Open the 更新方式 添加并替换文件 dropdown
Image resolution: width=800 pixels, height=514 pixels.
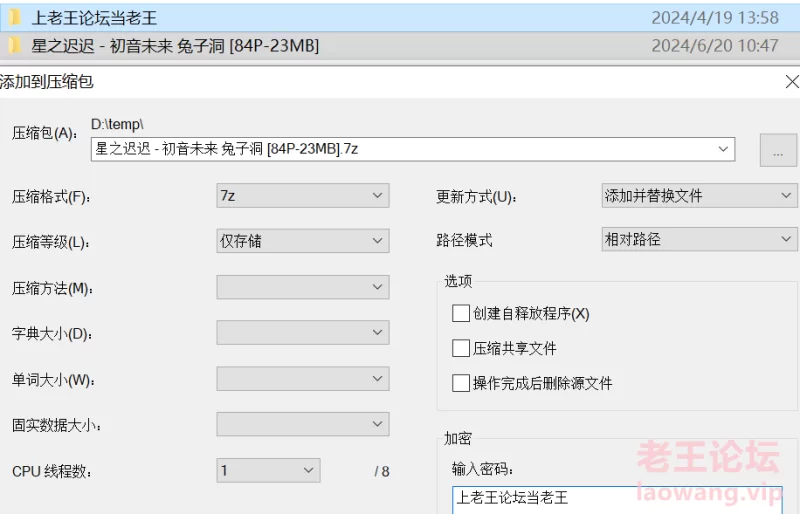coord(699,195)
